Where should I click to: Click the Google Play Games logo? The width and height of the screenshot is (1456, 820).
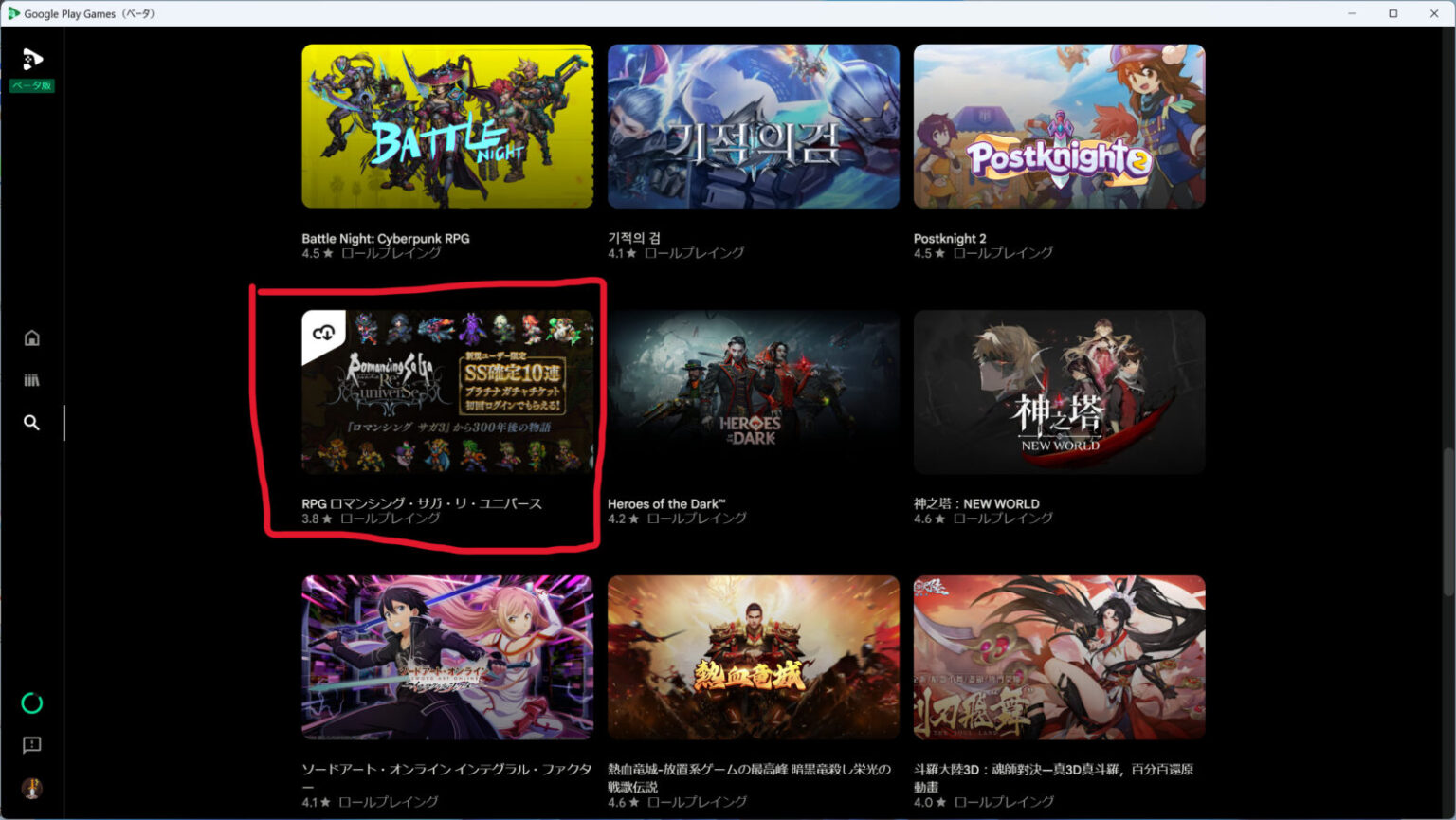[x=33, y=59]
